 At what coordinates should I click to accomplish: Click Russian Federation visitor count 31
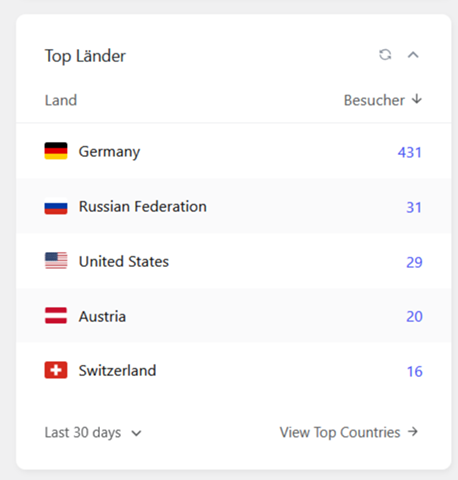pyautogui.click(x=414, y=207)
